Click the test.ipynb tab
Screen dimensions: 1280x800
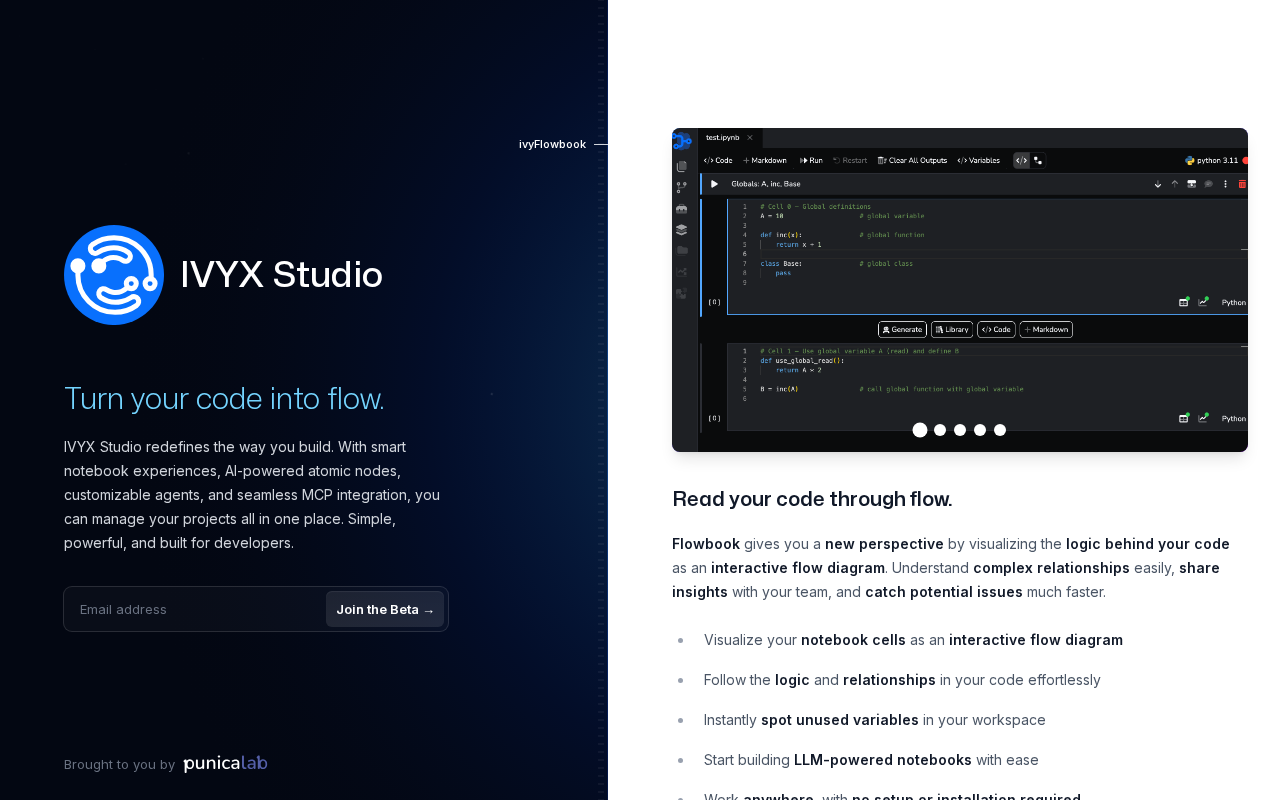click(729, 138)
